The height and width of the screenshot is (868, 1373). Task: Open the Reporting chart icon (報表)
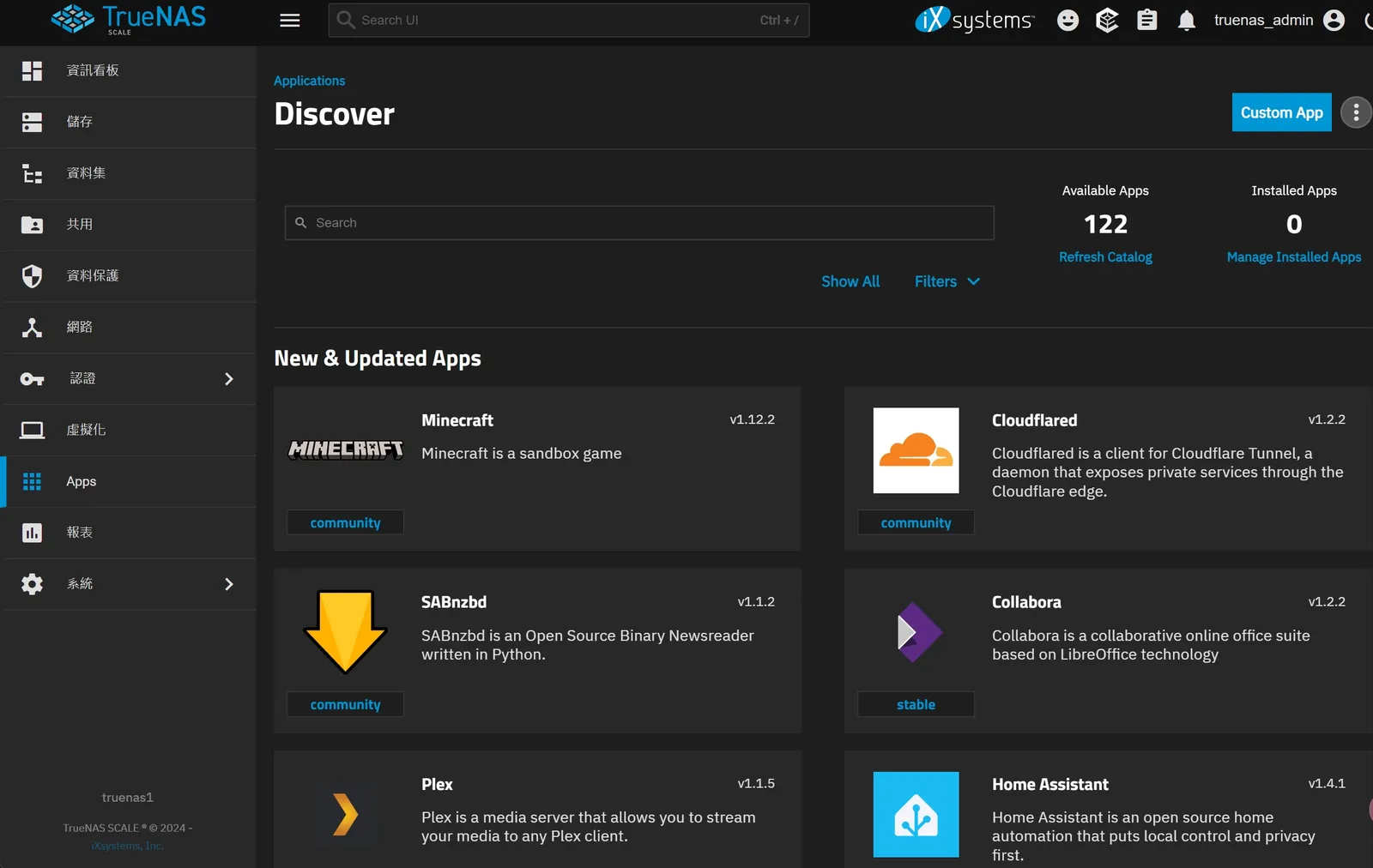[32, 533]
